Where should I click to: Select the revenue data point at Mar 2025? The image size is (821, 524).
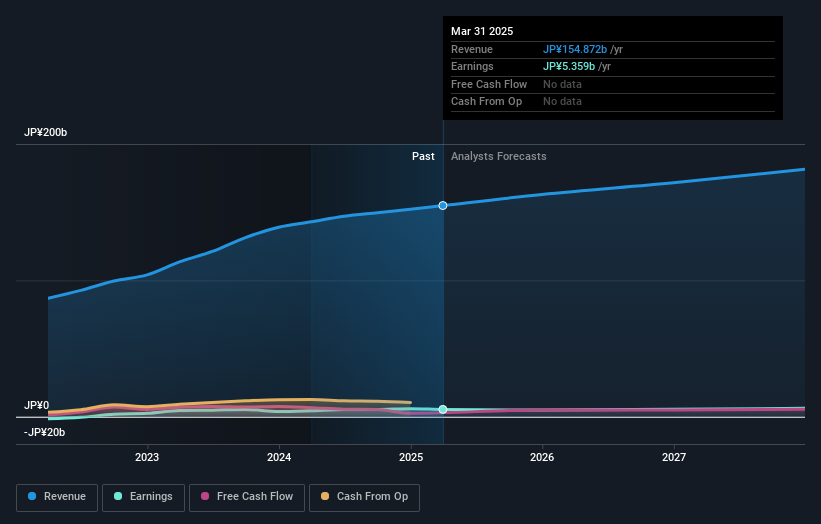click(443, 206)
